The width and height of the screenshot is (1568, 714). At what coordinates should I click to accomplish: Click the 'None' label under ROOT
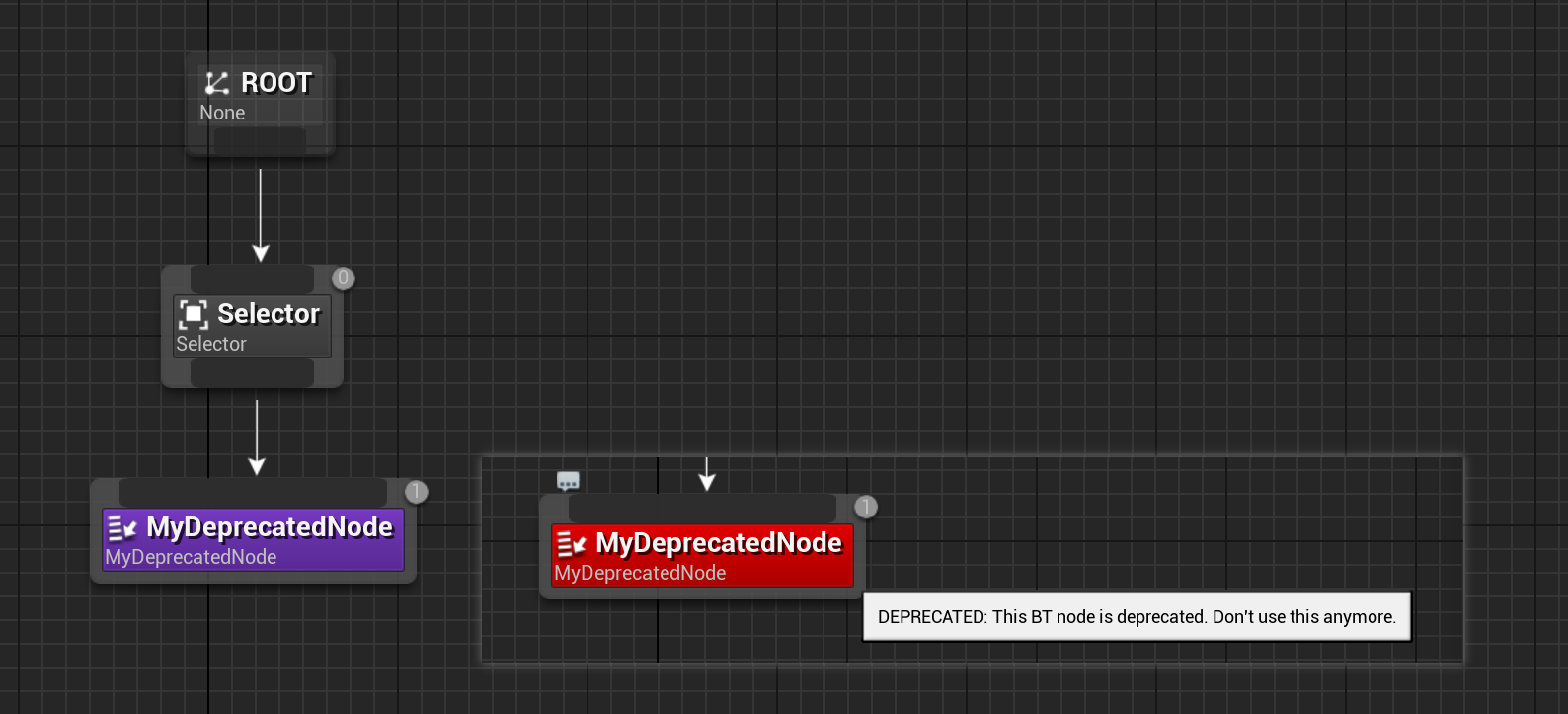(x=222, y=114)
